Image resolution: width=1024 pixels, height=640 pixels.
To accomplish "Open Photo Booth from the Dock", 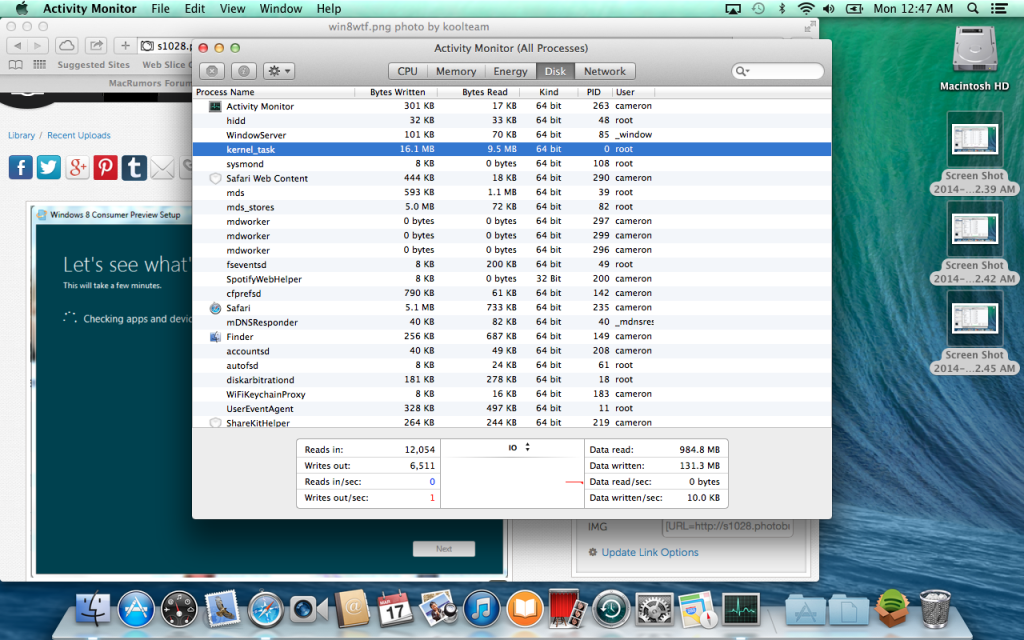I will (x=567, y=609).
